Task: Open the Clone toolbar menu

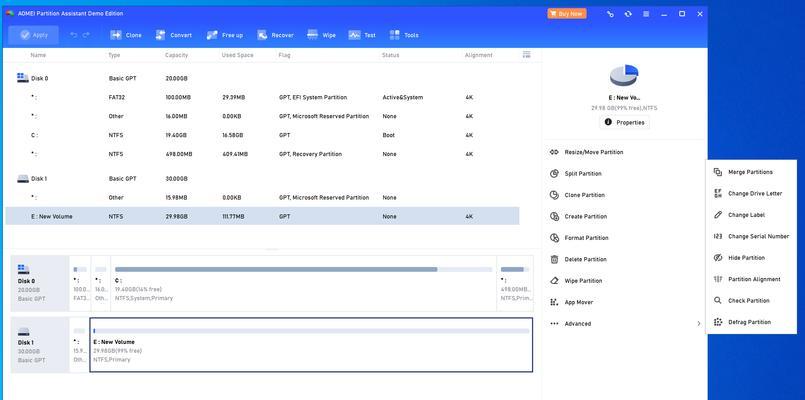Action: 126,35
